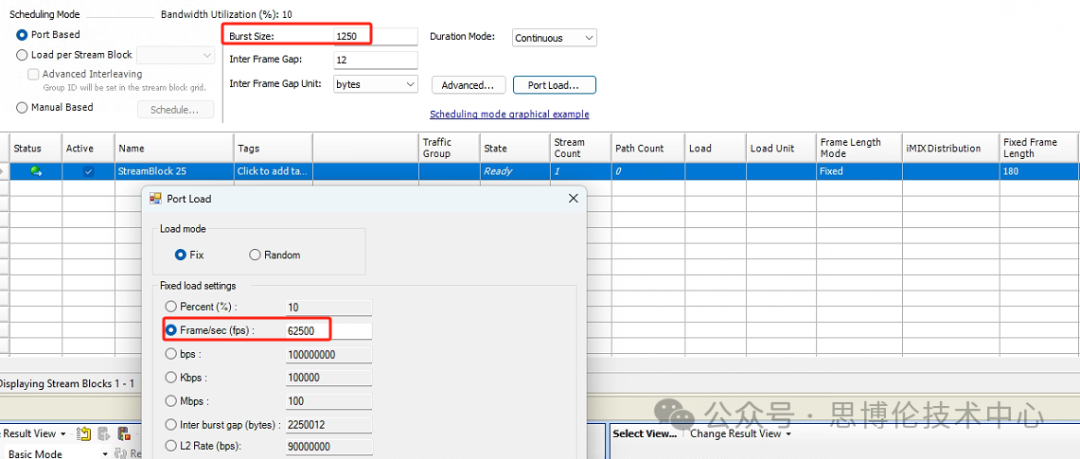1080x459 pixels.
Task: Select the Random load mode
Action: click(255, 255)
